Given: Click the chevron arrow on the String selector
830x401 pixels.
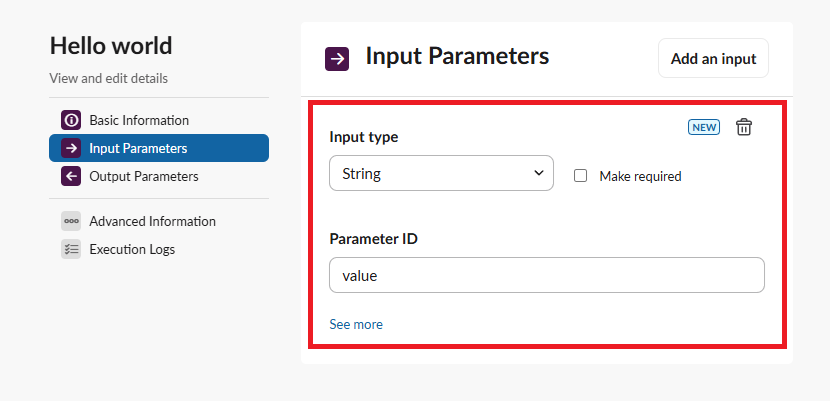Looking at the screenshot, I should tap(538, 173).
